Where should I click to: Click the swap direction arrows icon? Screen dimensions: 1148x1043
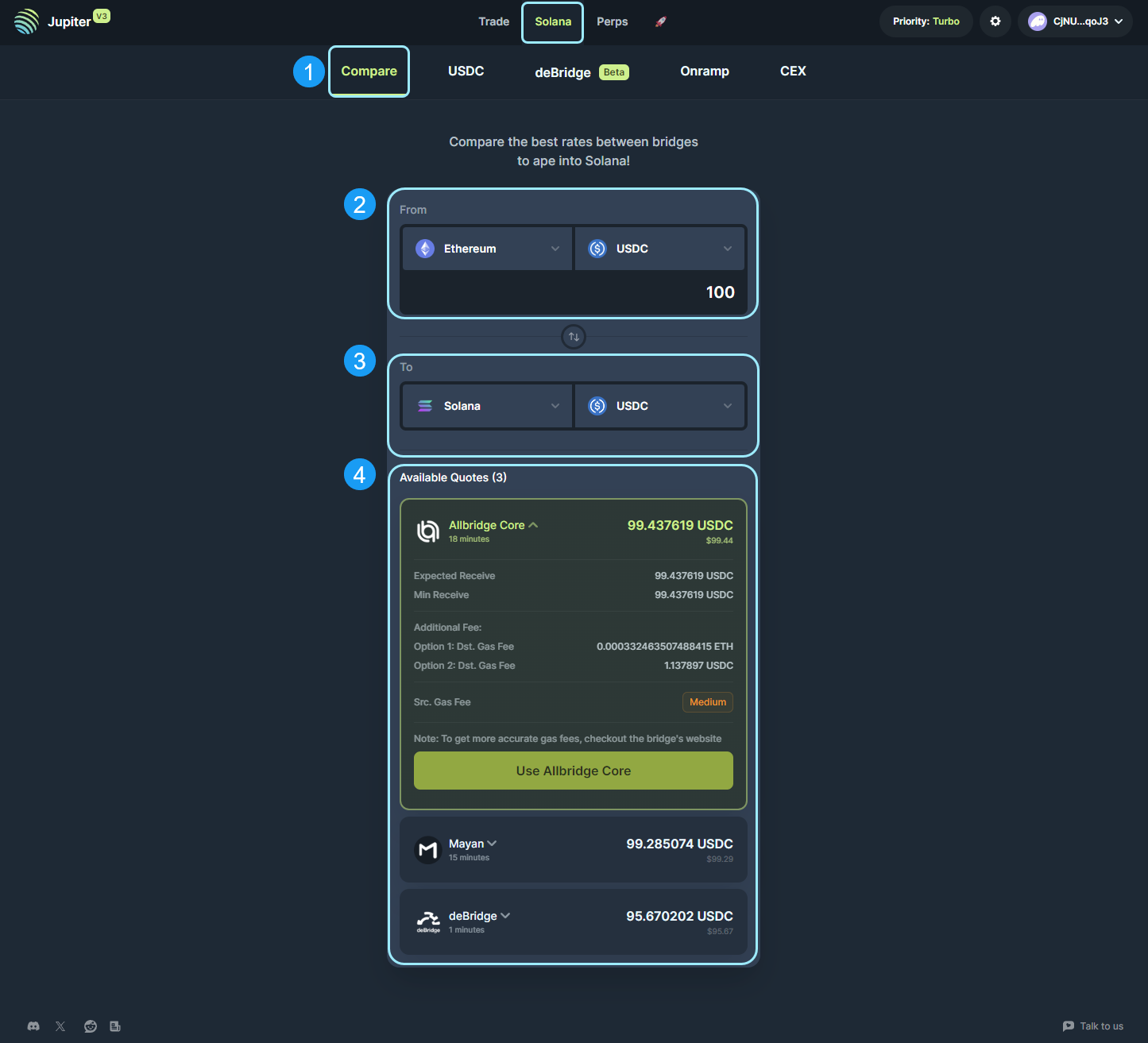coord(574,337)
